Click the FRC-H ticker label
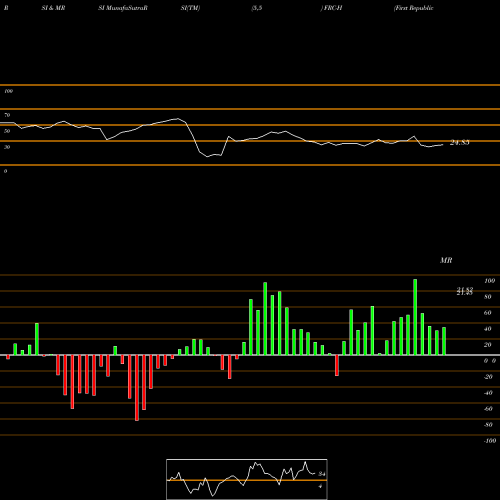 tap(332, 8)
